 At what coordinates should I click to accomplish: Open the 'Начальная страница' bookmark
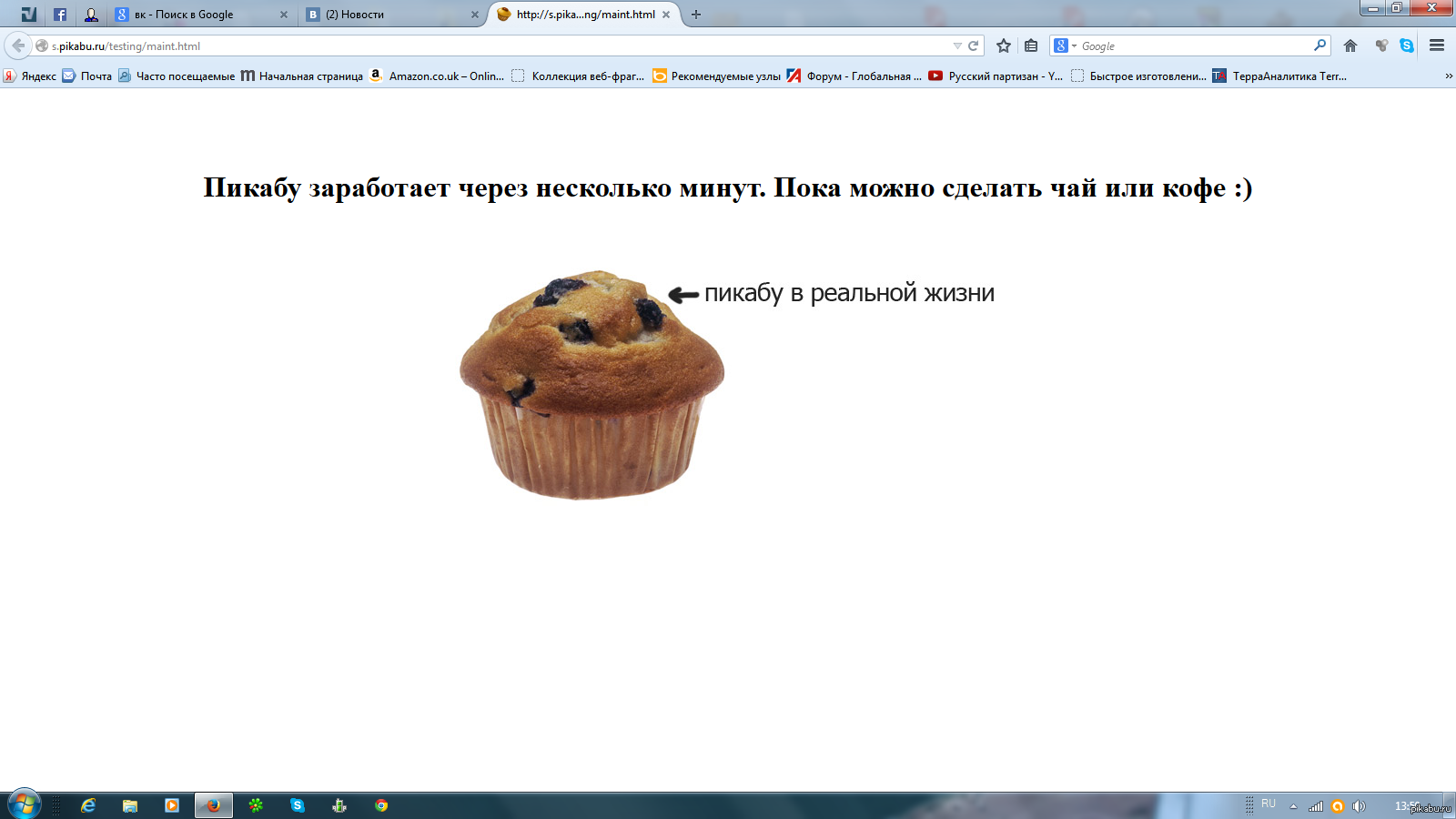tap(301, 76)
